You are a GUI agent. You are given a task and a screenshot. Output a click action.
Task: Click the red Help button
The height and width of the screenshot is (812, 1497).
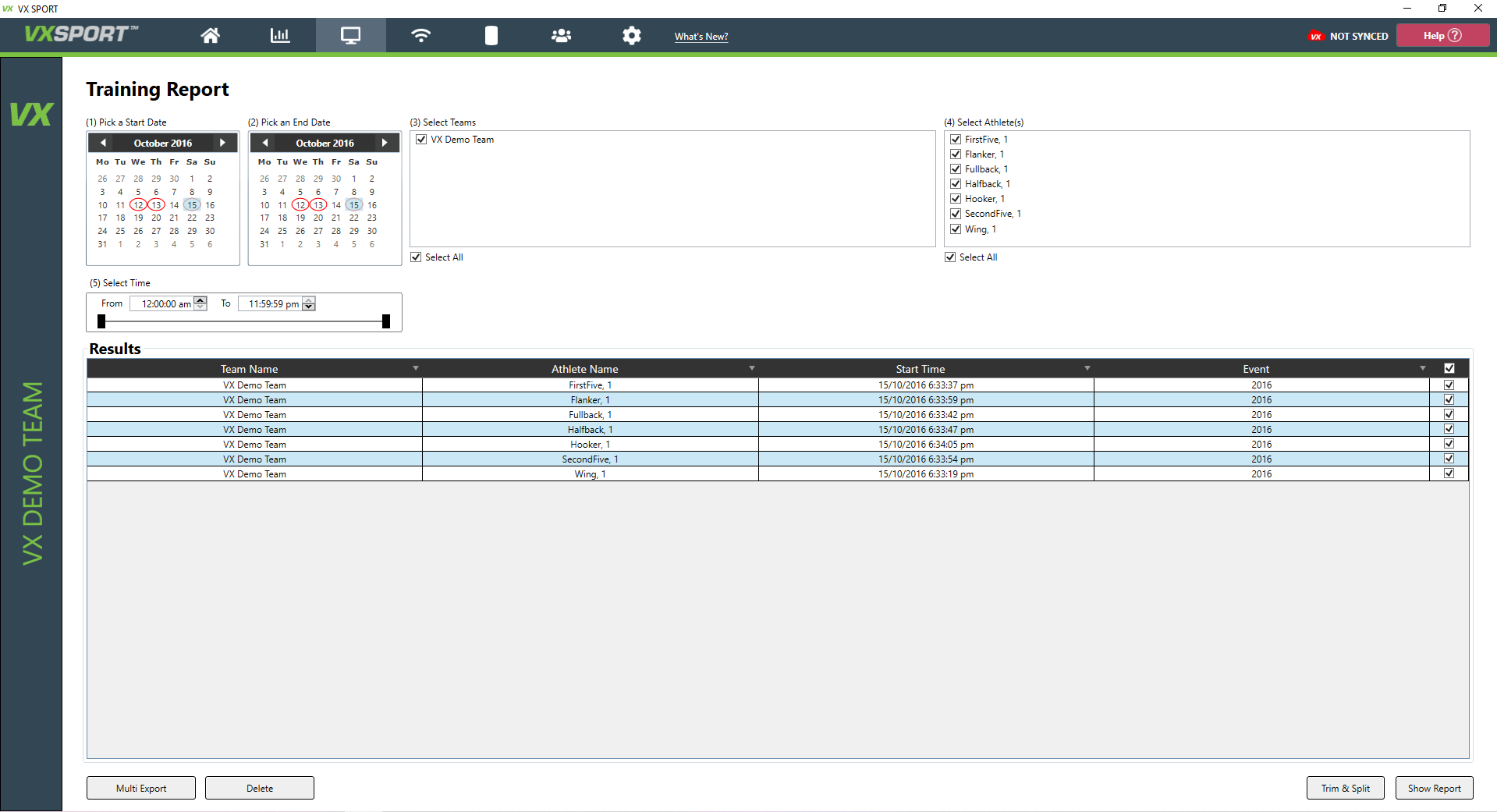pos(1442,35)
